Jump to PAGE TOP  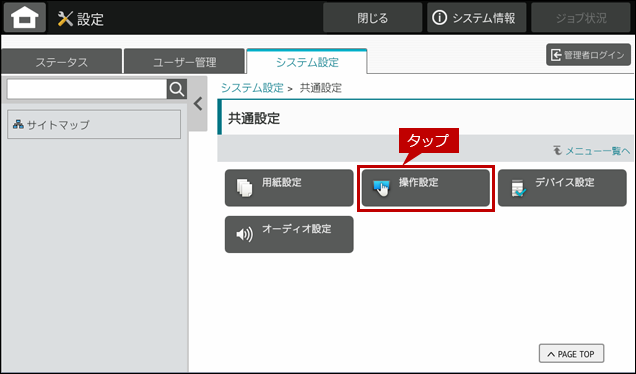click(x=571, y=354)
